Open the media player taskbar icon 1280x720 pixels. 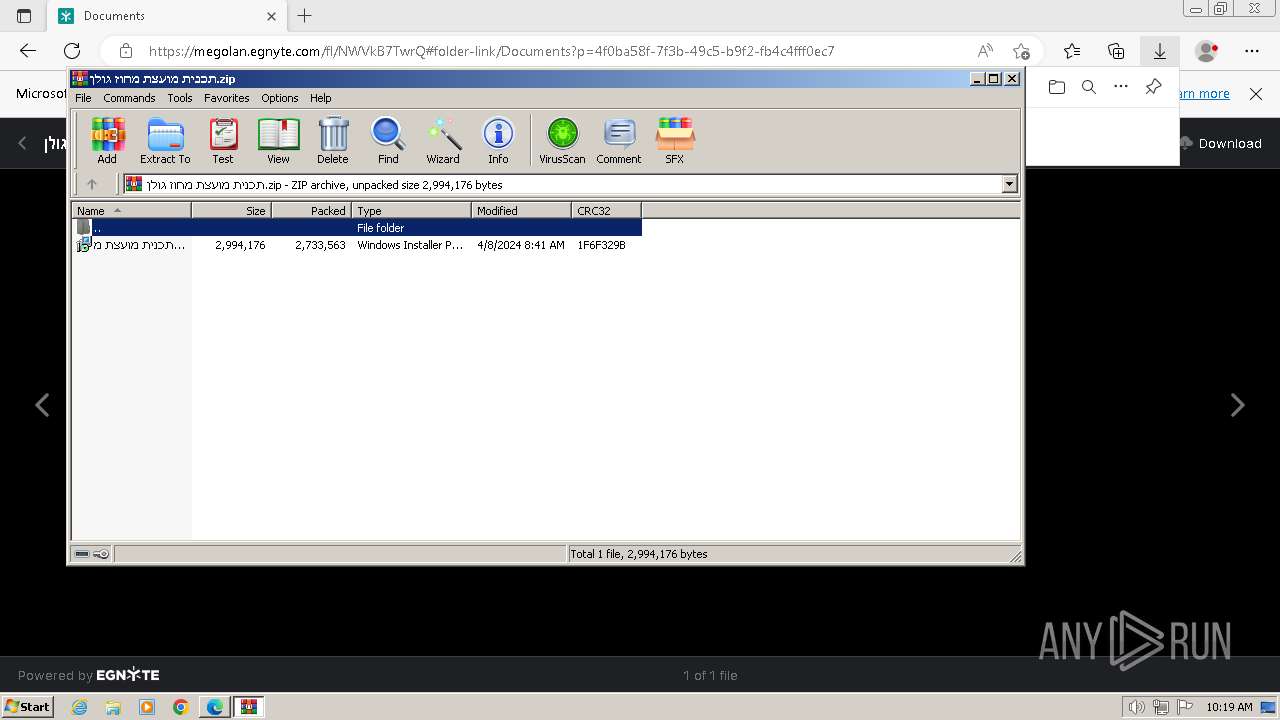pos(147,707)
